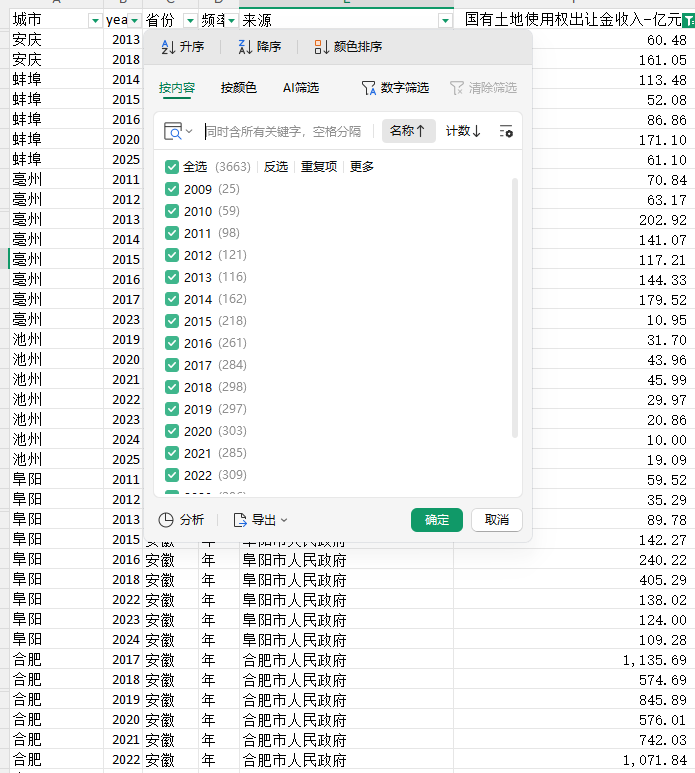Sort list by 名称 ascending
Viewport: 695px width, 773px height.
click(x=409, y=131)
